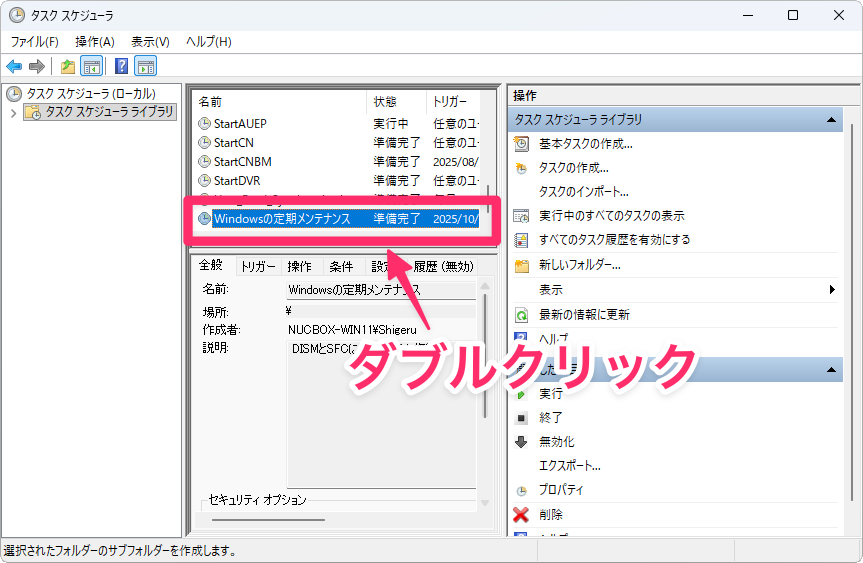This screenshot has height=563, width=863.
Task: Switch to the トリガー tab
Action: pyautogui.click(x=258, y=267)
